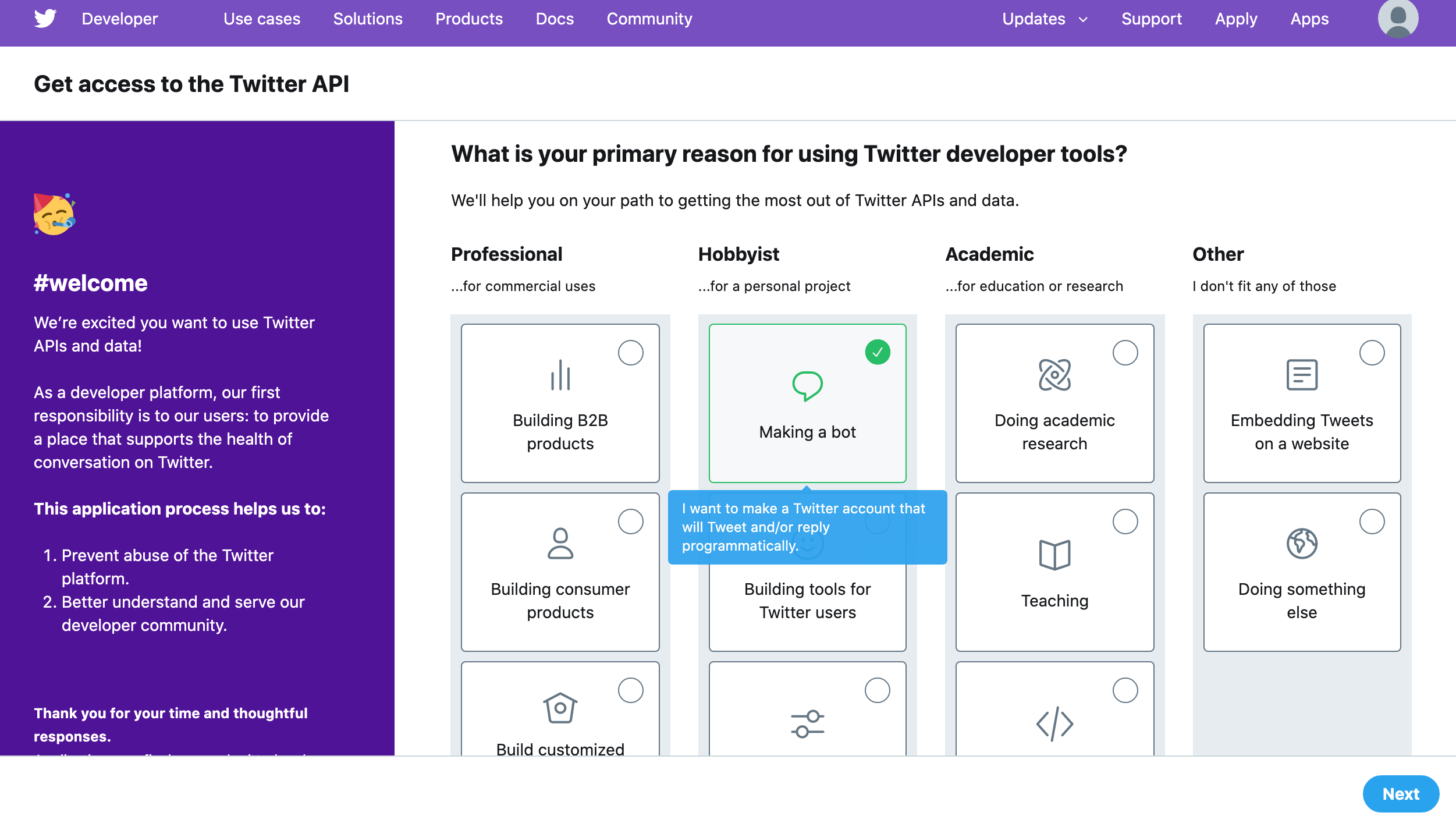Click the code brackets icon card
1456x823 pixels.
pyautogui.click(x=1054, y=723)
